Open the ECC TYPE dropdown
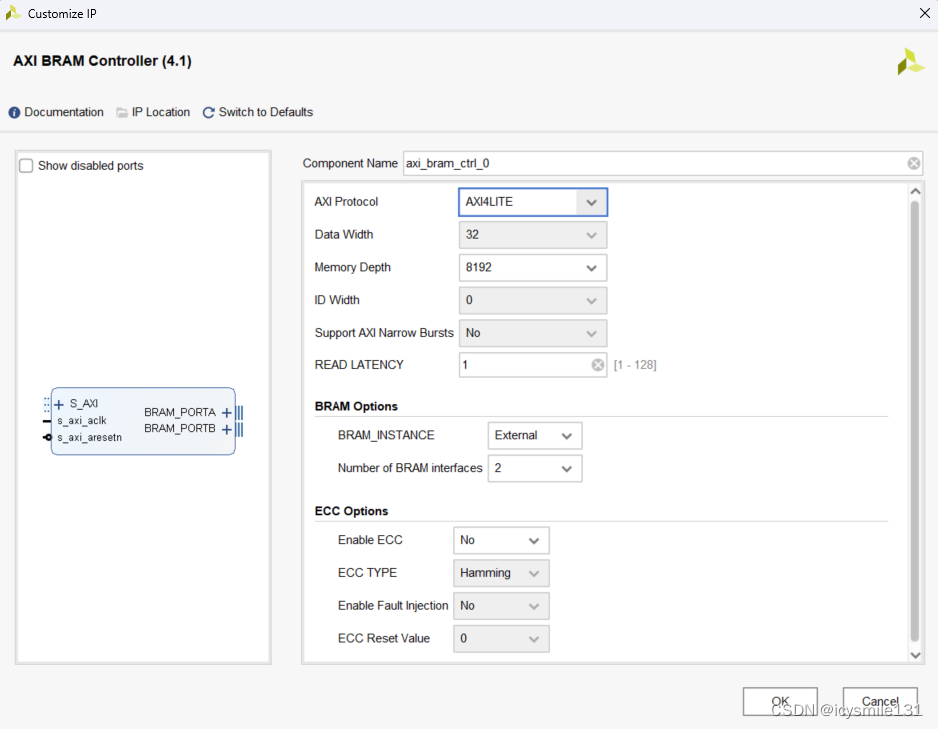938x729 pixels. click(x=501, y=574)
